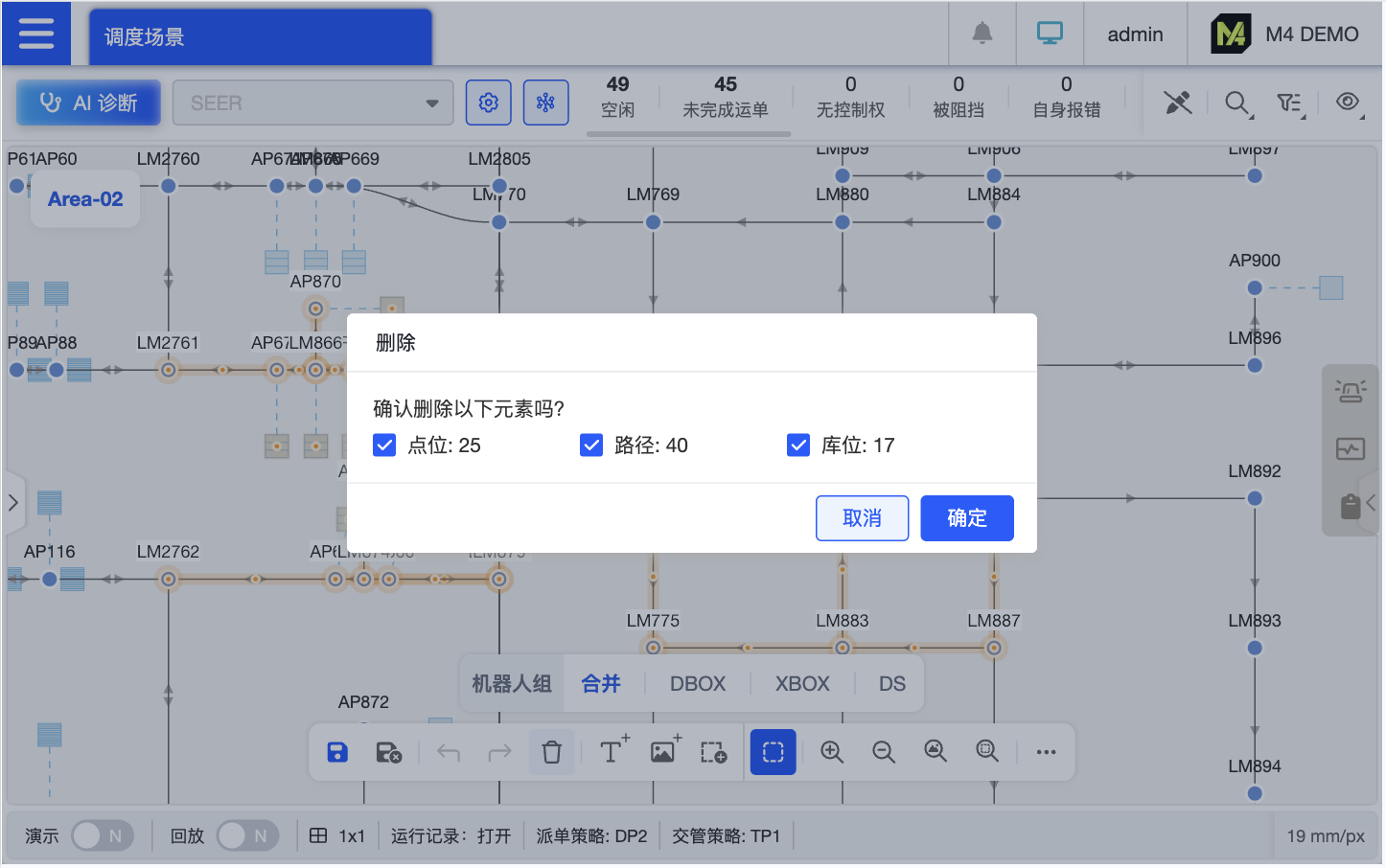The width and height of the screenshot is (1386, 868).
Task: Open the filter options dropdown
Action: (x=1290, y=103)
